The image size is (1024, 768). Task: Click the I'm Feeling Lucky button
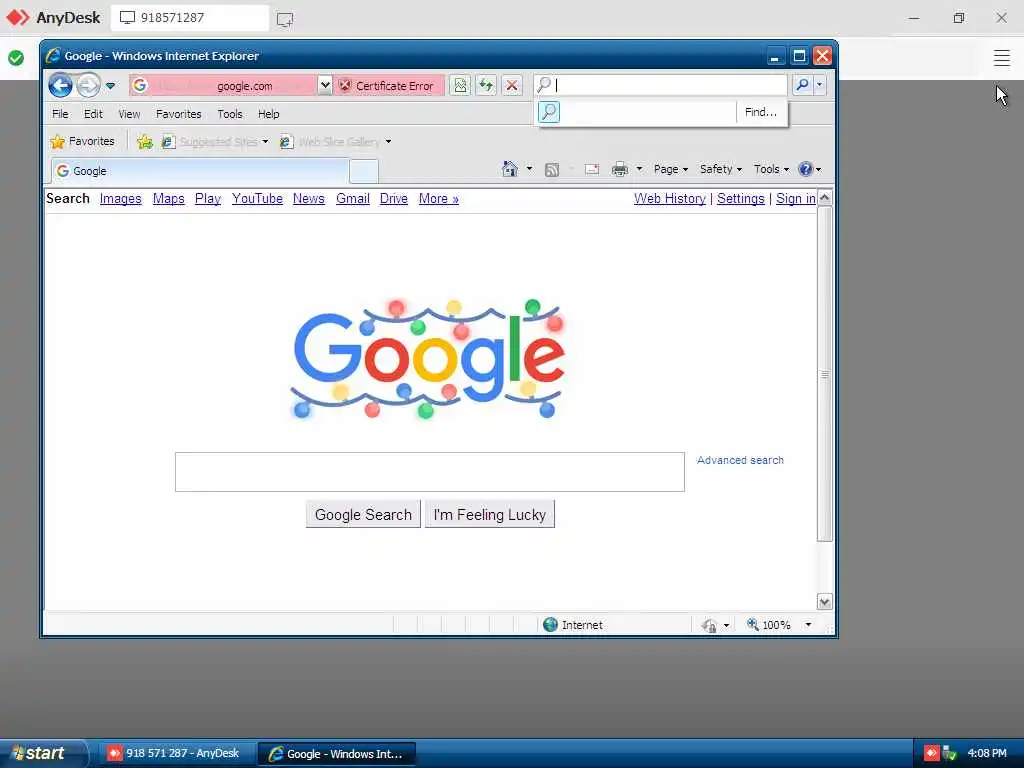pyautogui.click(x=490, y=515)
